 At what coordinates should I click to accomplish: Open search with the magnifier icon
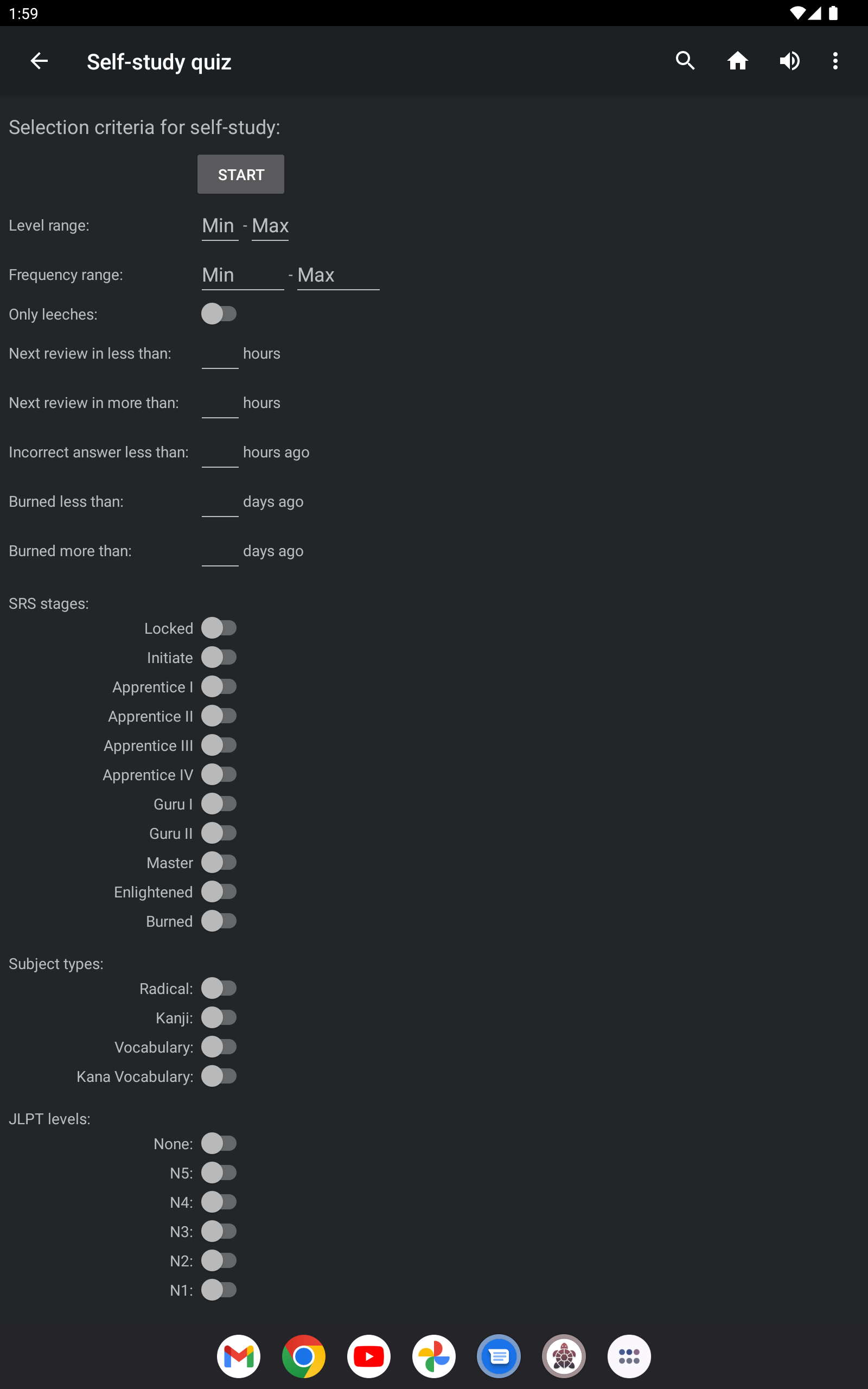tap(685, 61)
